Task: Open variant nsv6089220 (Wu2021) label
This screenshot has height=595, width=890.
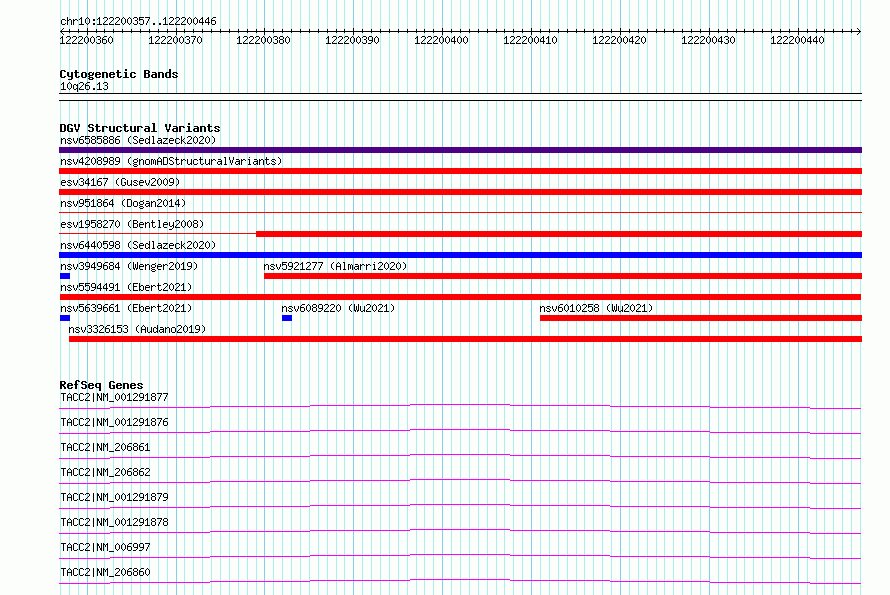Action: click(x=338, y=308)
